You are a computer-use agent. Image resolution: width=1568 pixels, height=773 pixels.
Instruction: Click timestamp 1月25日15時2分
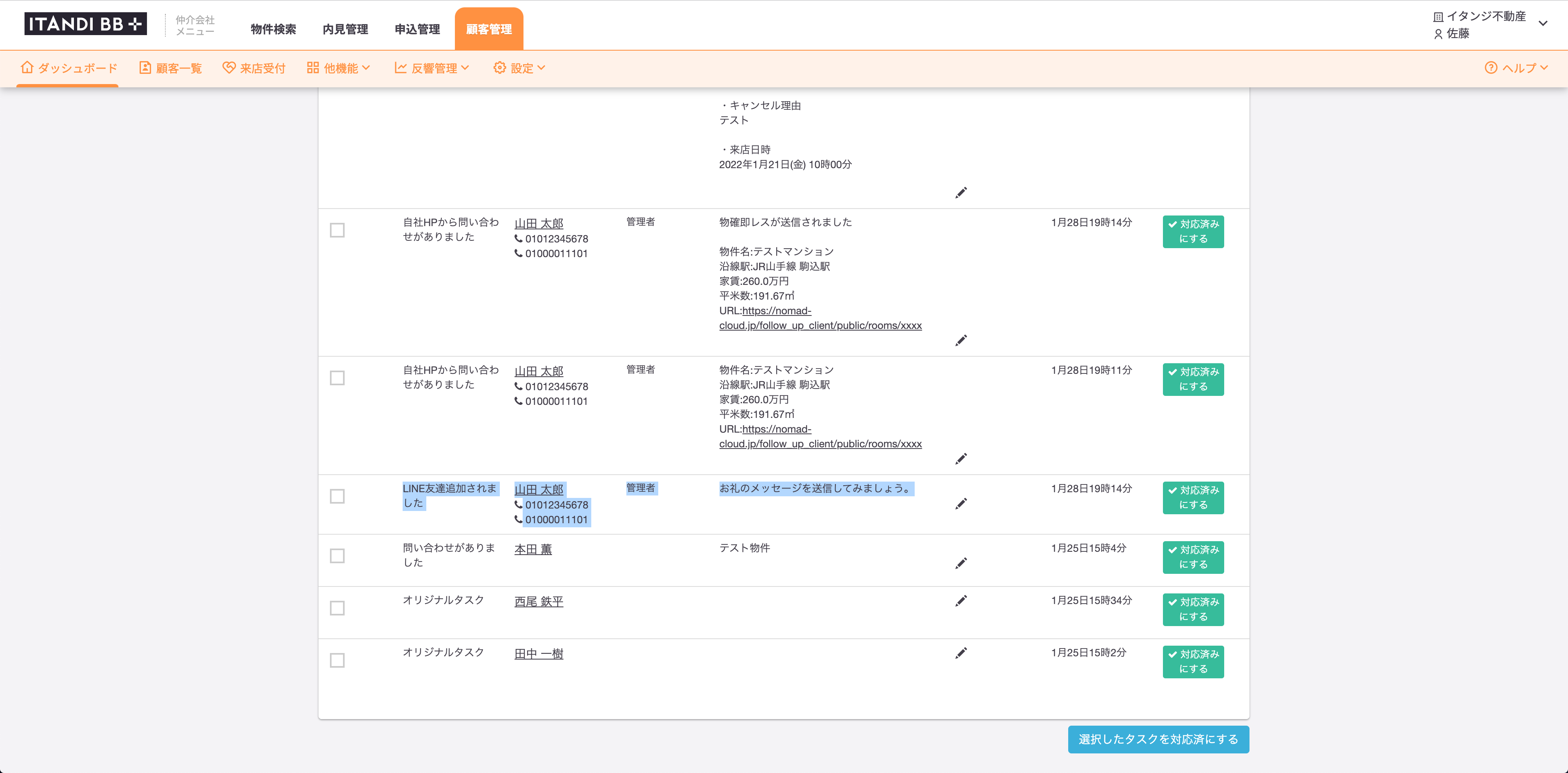click(1088, 653)
